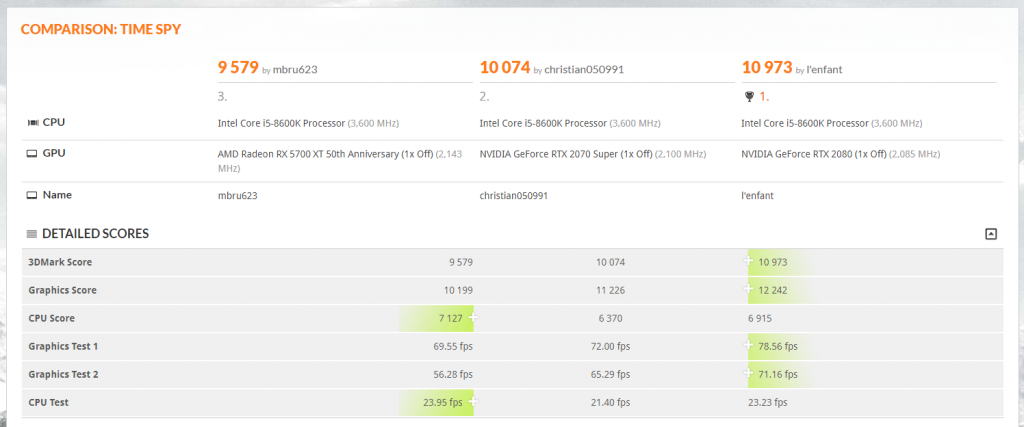The height and width of the screenshot is (427, 1024).
Task: Open mbru623 user profile beside score
Action: tap(295, 69)
